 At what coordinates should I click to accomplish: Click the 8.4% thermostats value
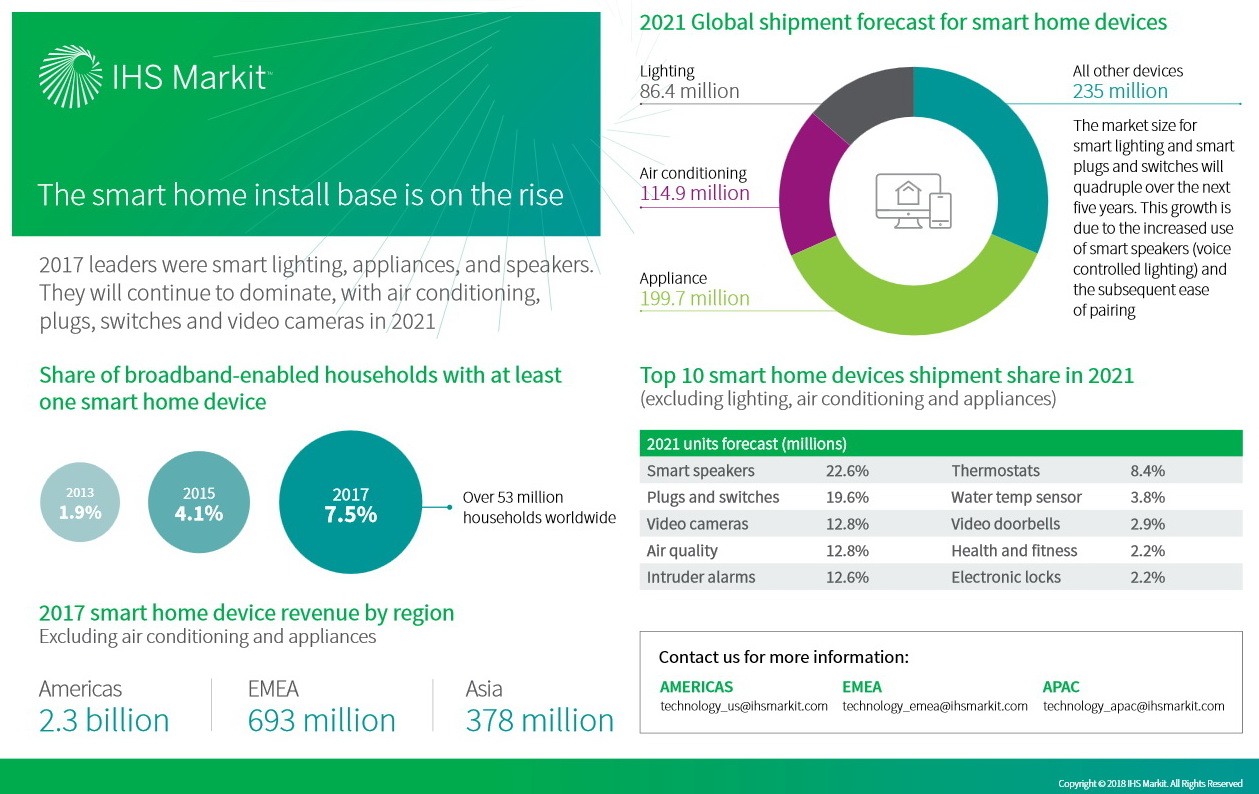coord(1147,470)
